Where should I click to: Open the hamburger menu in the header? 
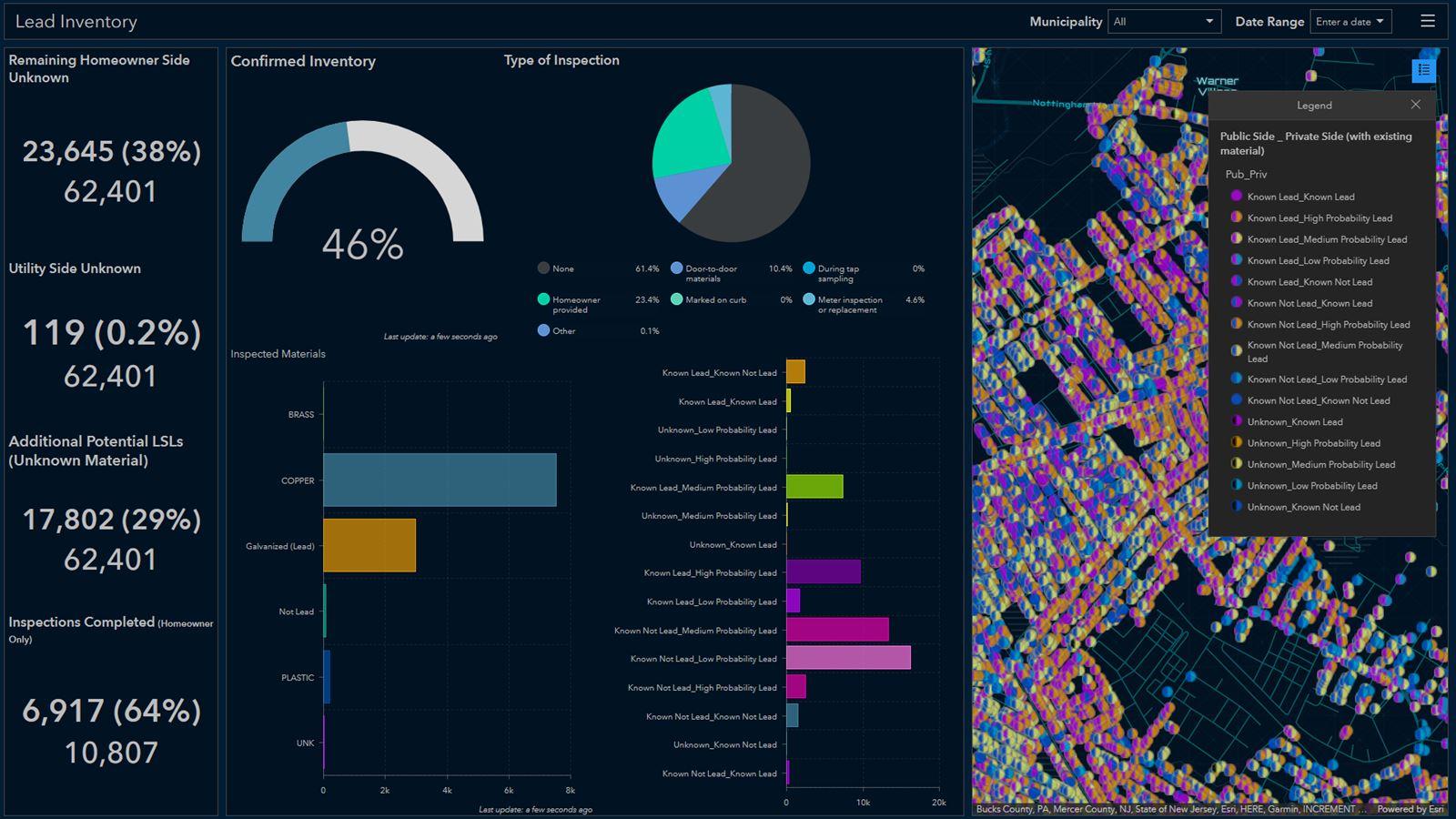(1428, 21)
